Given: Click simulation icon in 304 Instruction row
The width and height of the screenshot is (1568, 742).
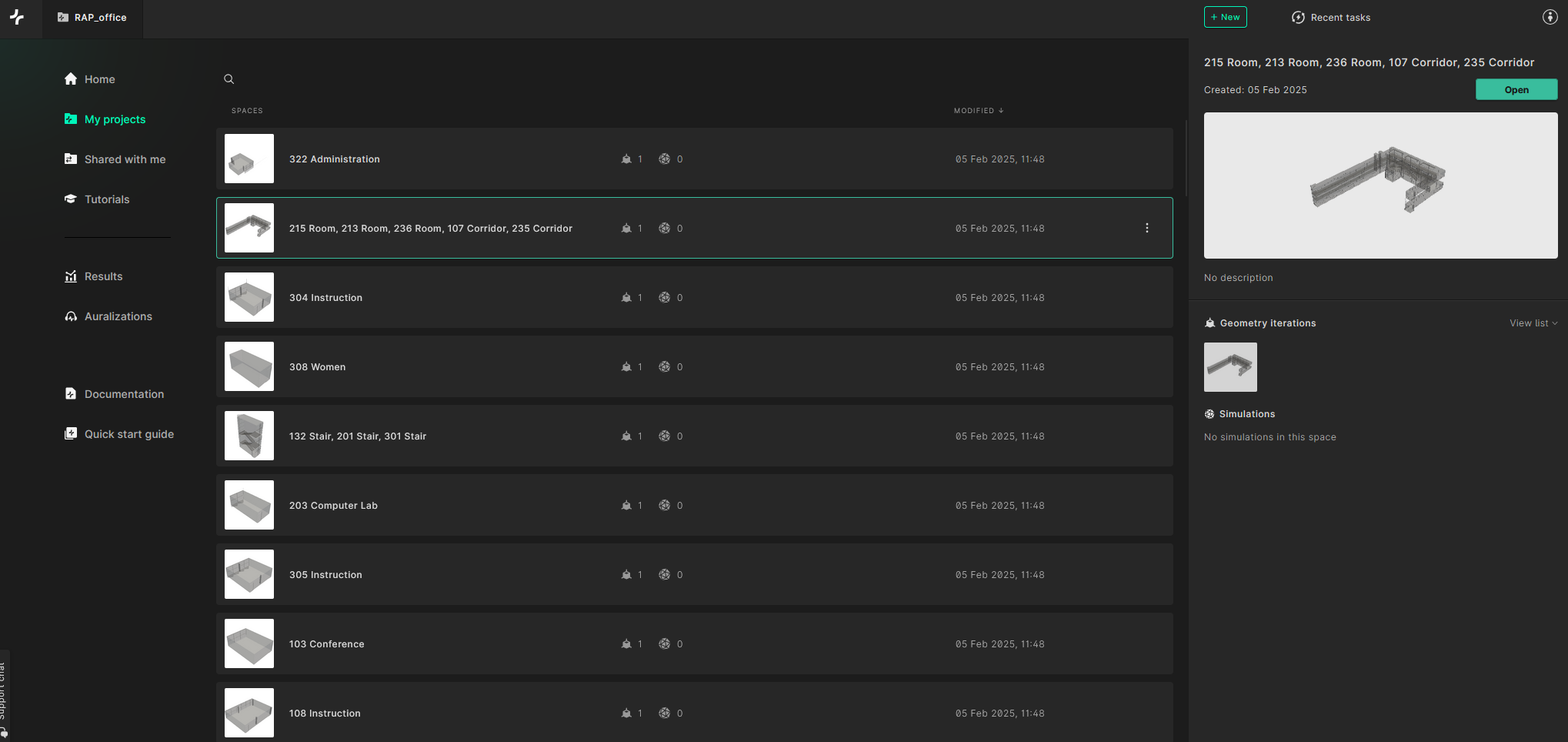Looking at the screenshot, I should click(665, 298).
